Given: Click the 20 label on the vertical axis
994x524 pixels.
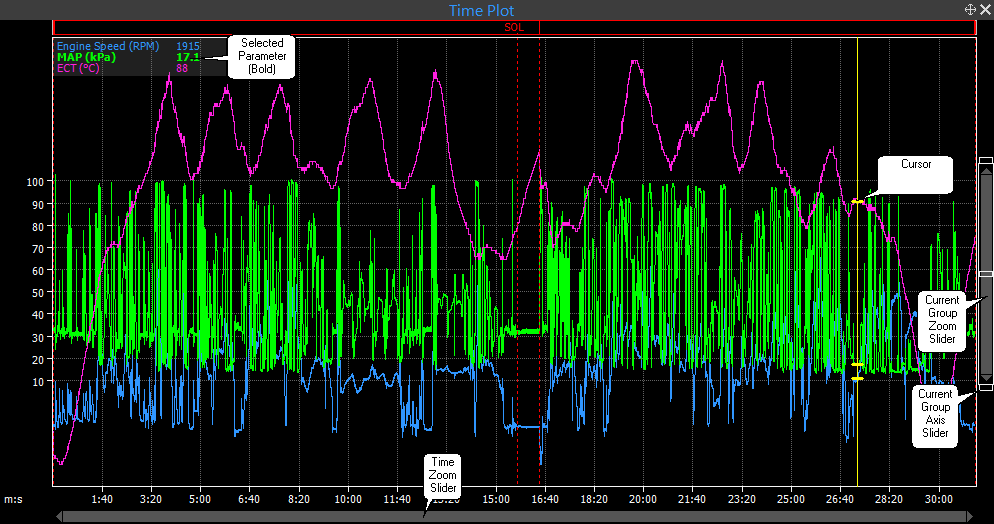Looking at the screenshot, I should 38,360.
